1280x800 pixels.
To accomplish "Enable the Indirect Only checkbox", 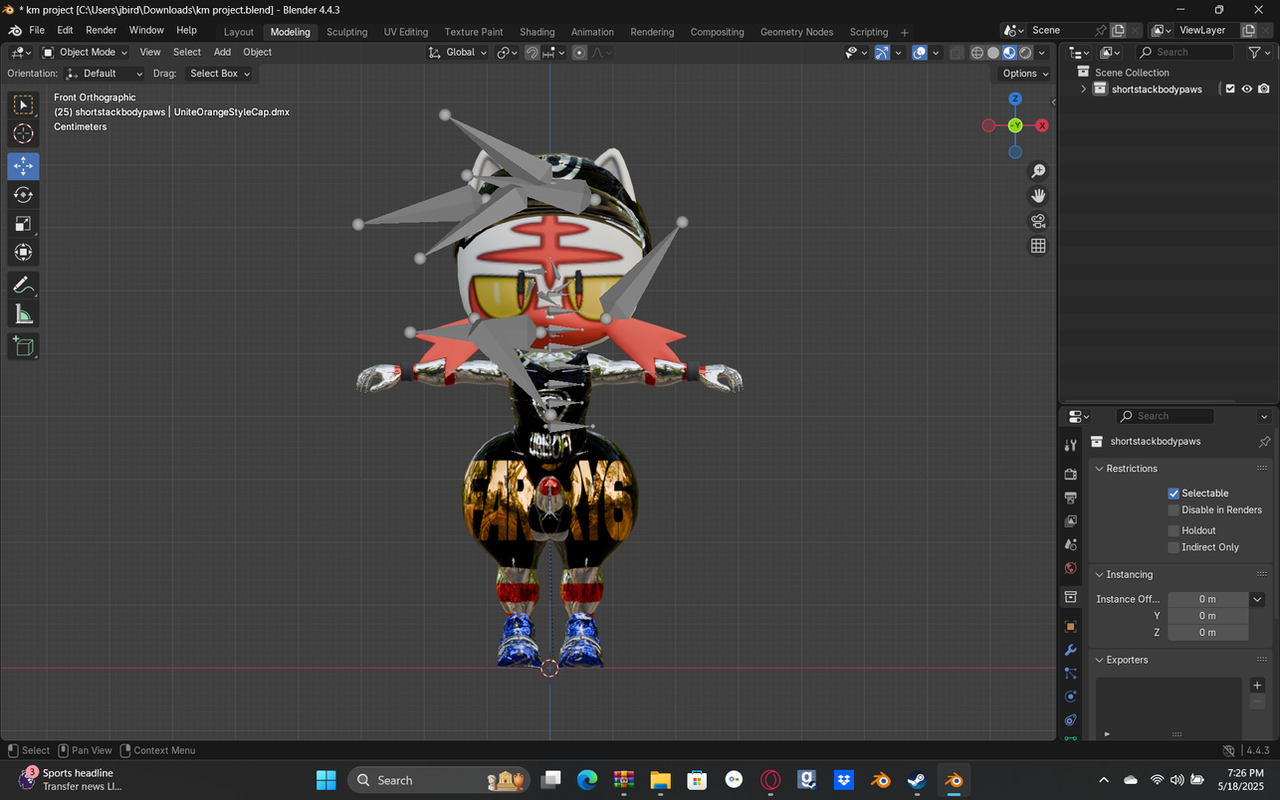I will (1174, 547).
